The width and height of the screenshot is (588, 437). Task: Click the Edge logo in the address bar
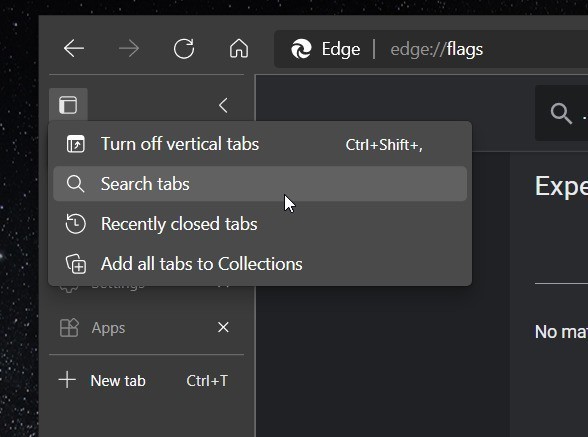coord(301,49)
